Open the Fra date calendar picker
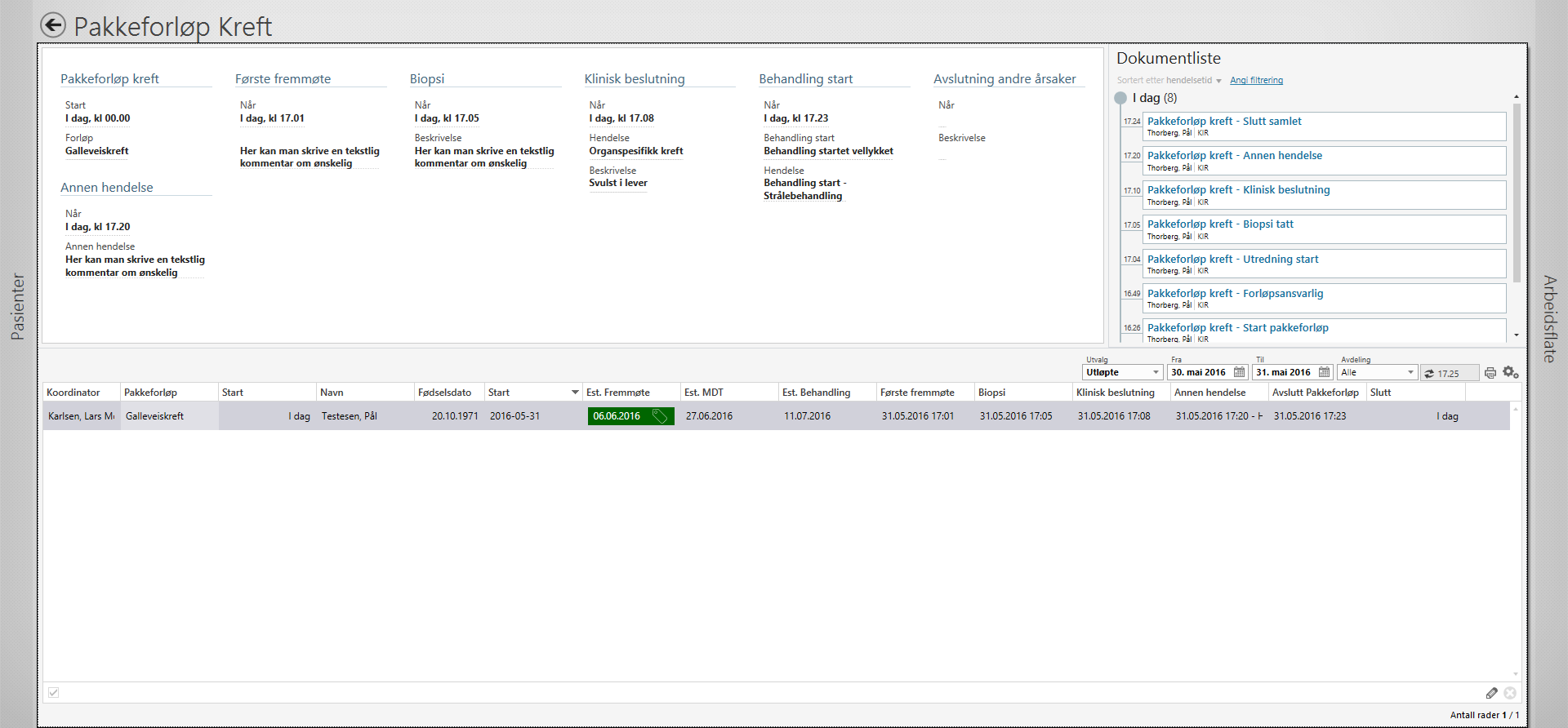The width and height of the screenshot is (1568, 728). [x=1239, y=372]
